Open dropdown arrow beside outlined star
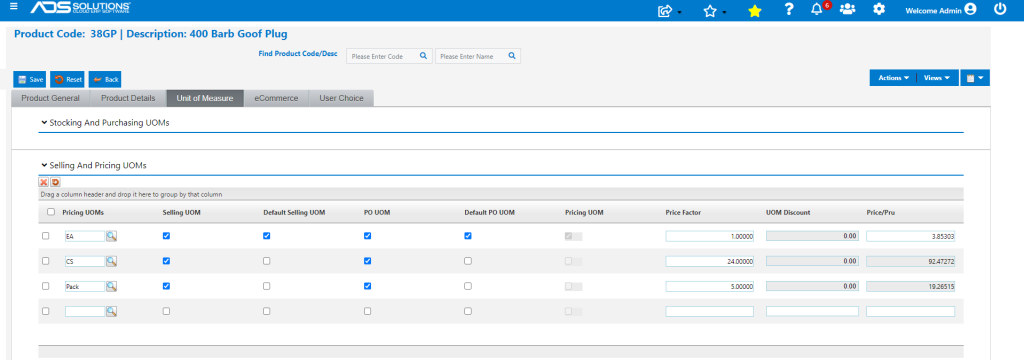This screenshot has height=360, width=1024. pyautogui.click(x=724, y=12)
